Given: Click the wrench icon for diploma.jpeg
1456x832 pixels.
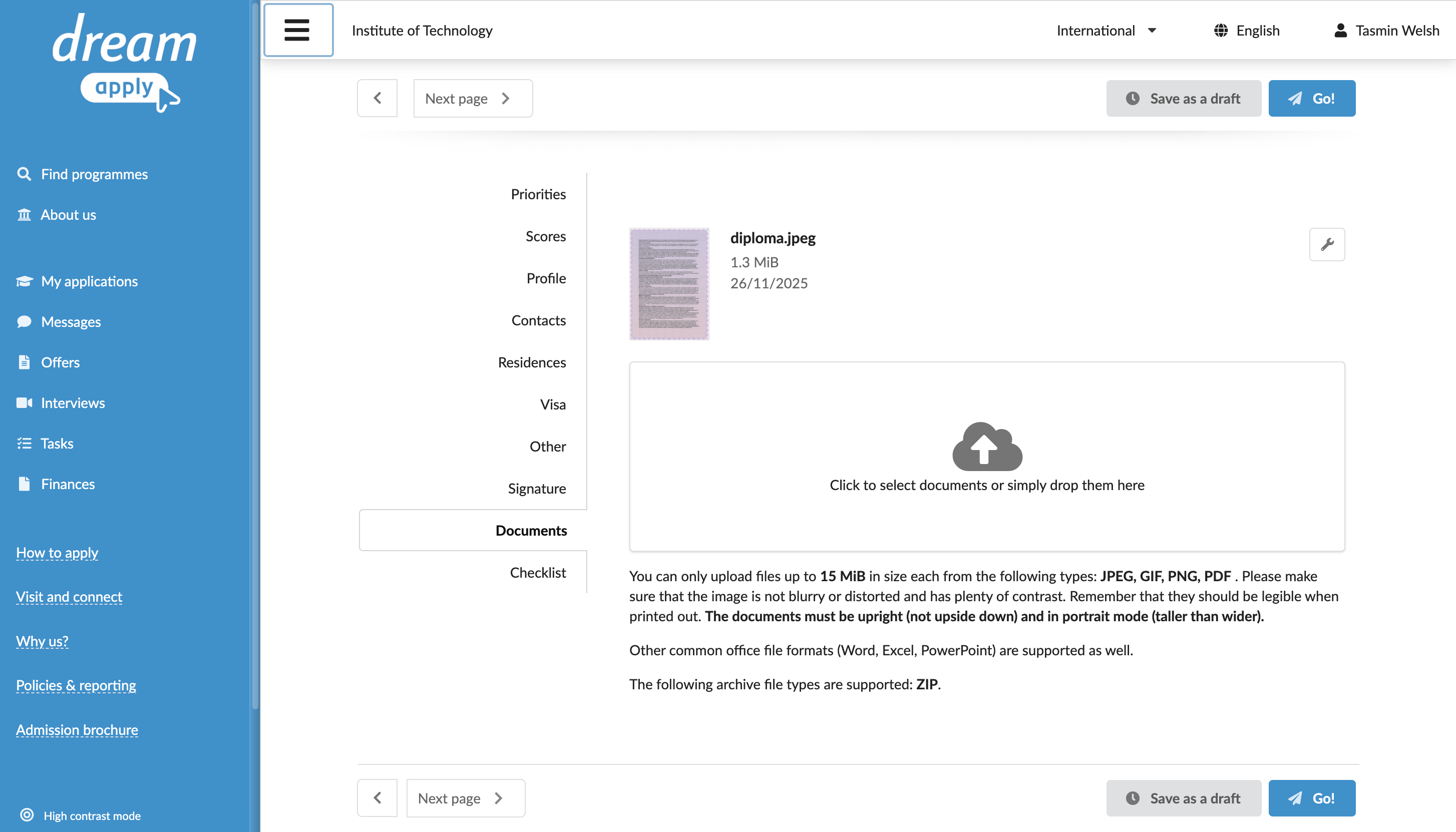Looking at the screenshot, I should click(x=1327, y=245).
